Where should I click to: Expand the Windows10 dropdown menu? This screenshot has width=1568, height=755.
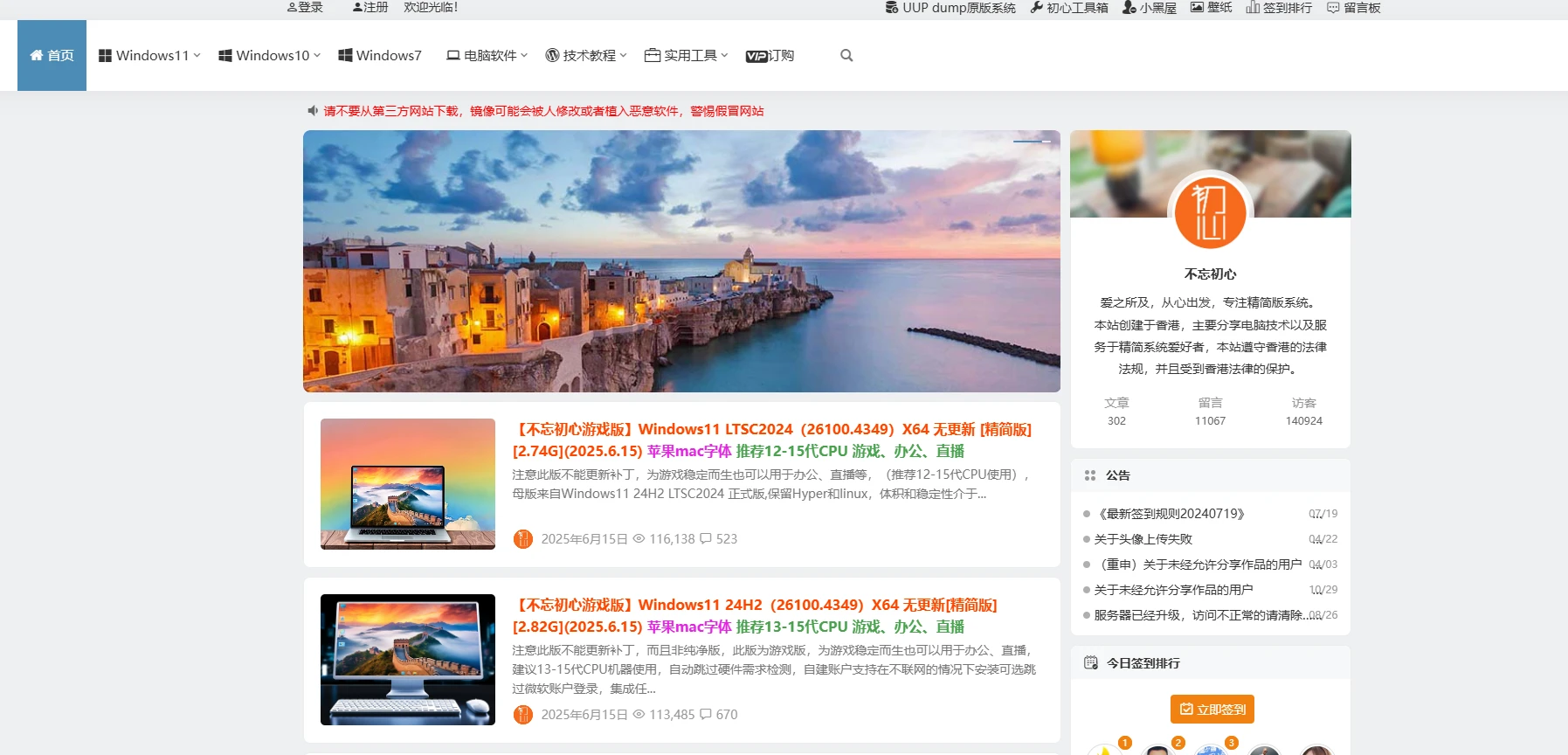coord(269,55)
